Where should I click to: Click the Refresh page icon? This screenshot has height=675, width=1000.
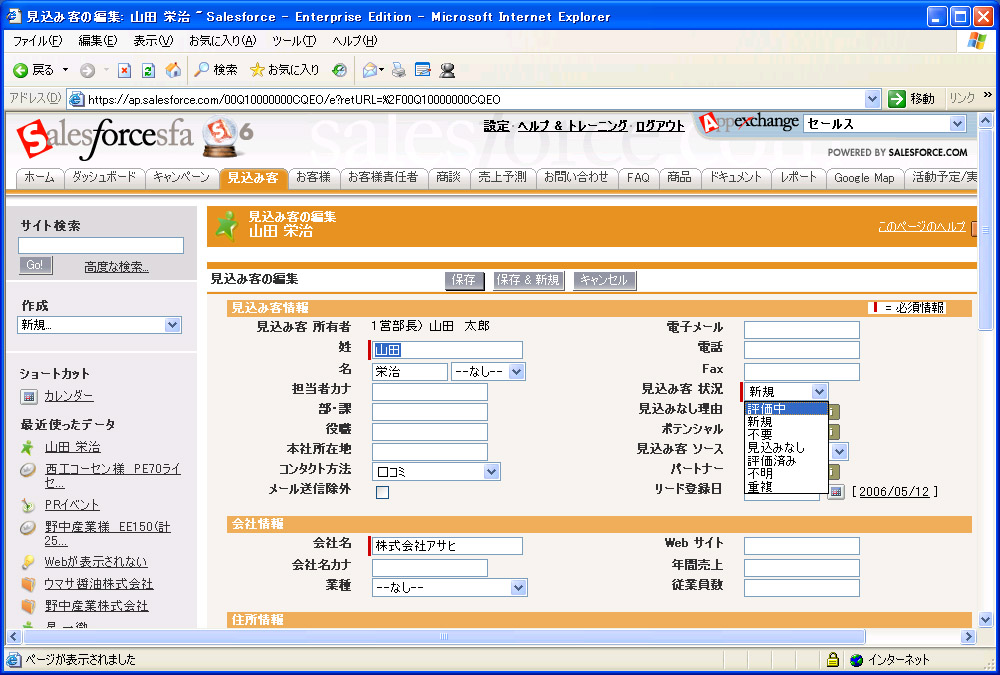click(148, 70)
